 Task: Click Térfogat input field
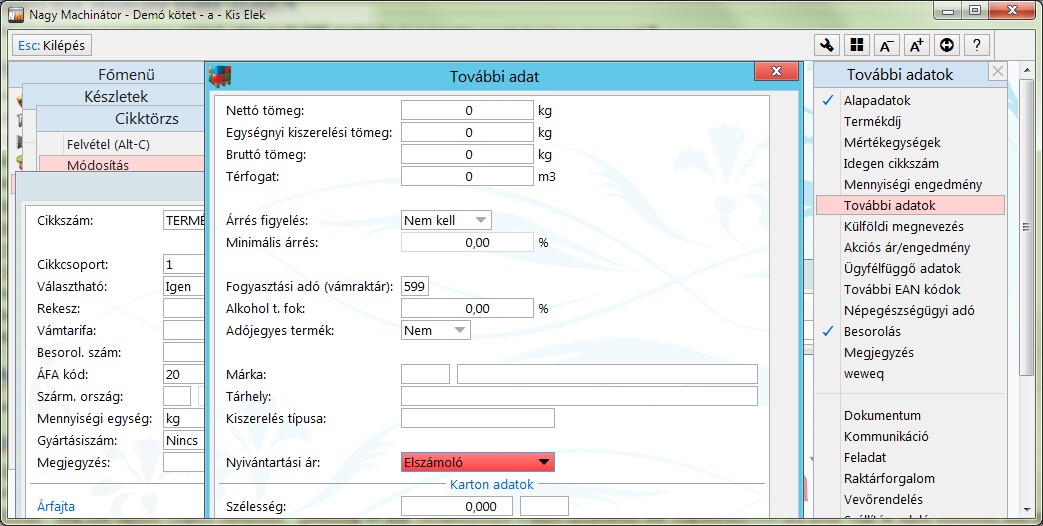click(x=467, y=176)
